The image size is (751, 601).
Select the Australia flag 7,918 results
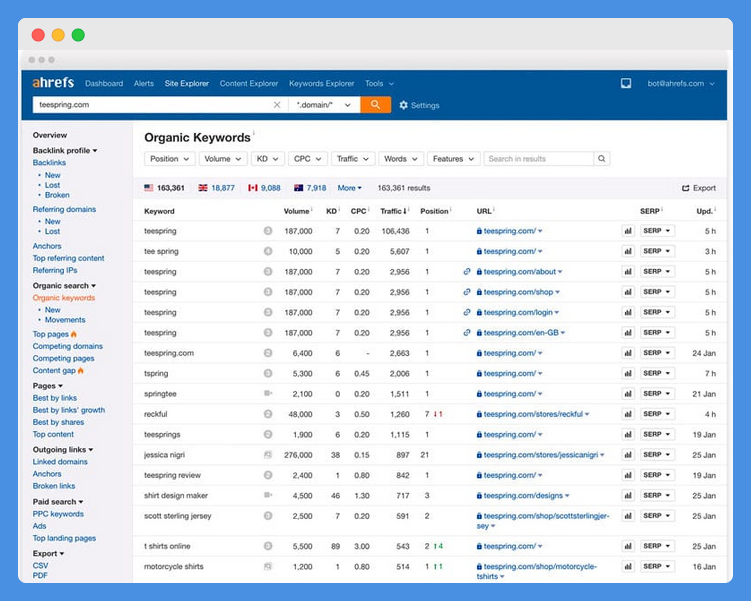310,188
